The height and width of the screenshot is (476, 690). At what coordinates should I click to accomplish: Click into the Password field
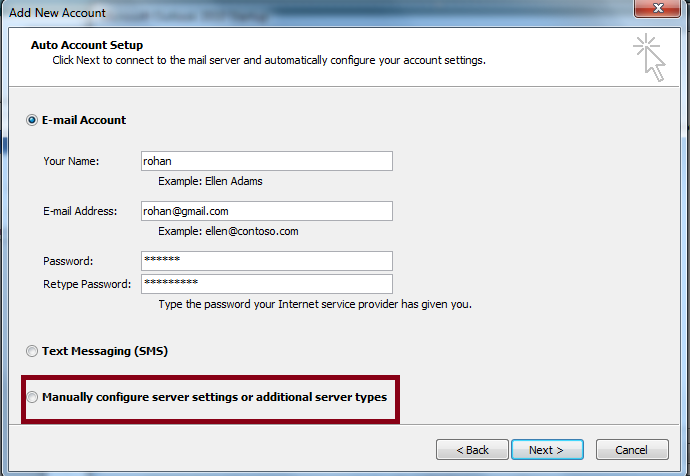pyautogui.click(x=267, y=261)
